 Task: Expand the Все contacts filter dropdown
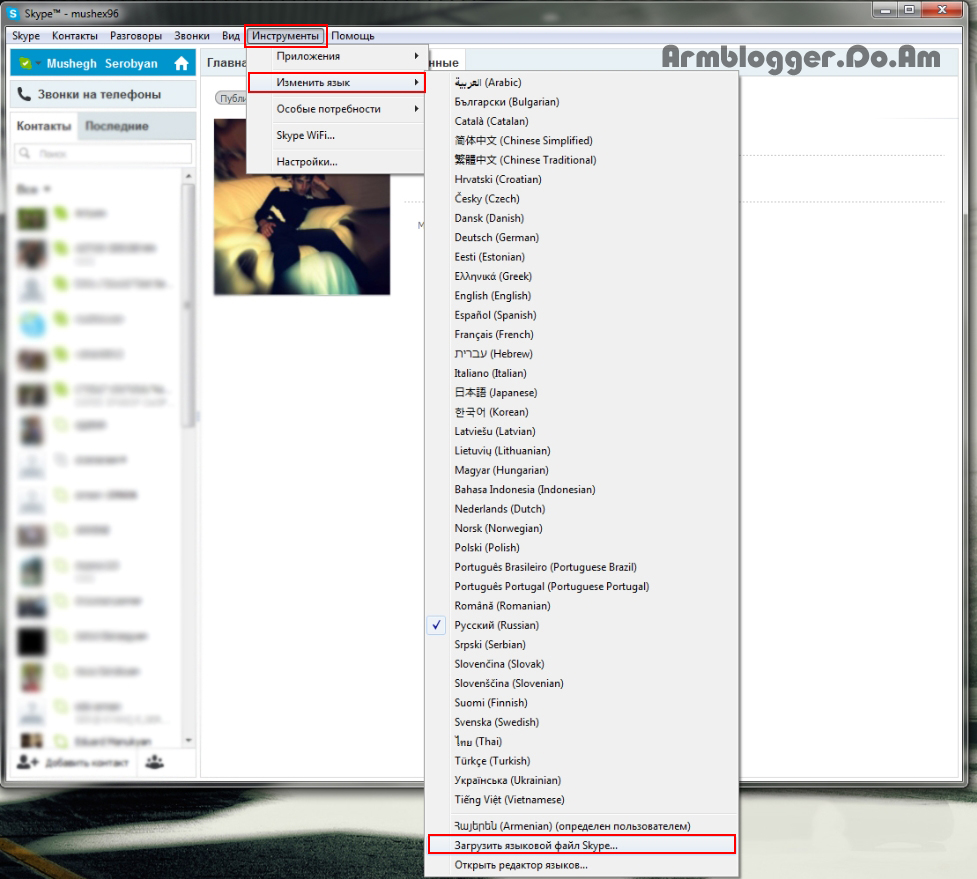(x=34, y=189)
